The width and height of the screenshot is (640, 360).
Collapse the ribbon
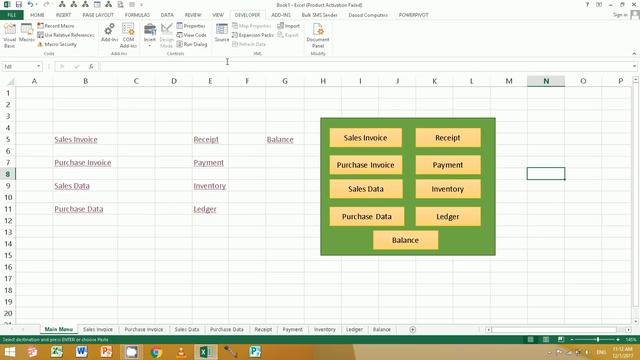point(634,53)
